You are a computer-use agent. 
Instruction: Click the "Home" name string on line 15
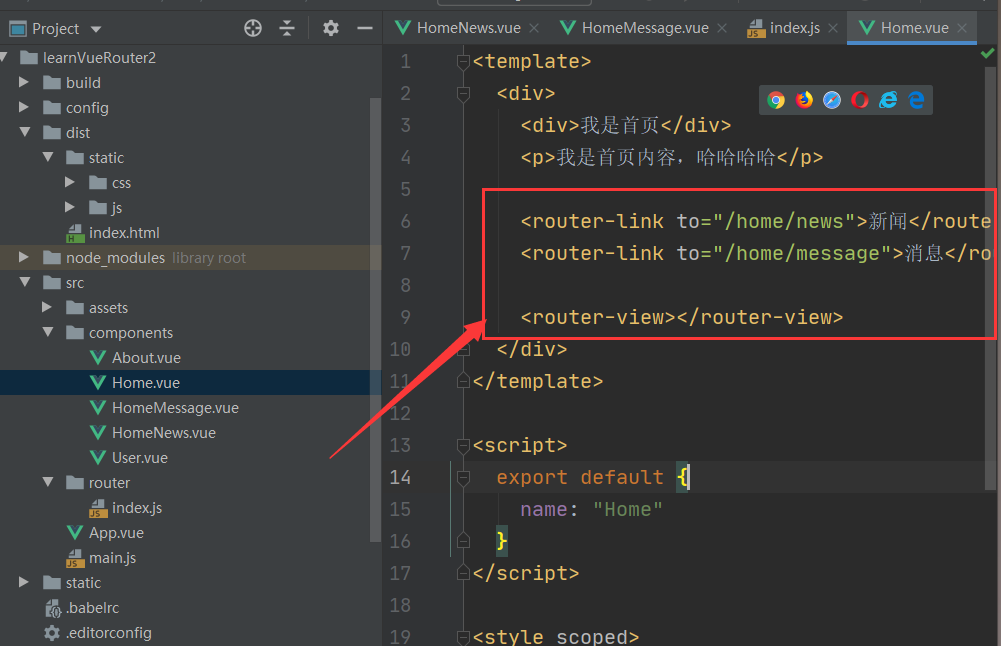628,509
